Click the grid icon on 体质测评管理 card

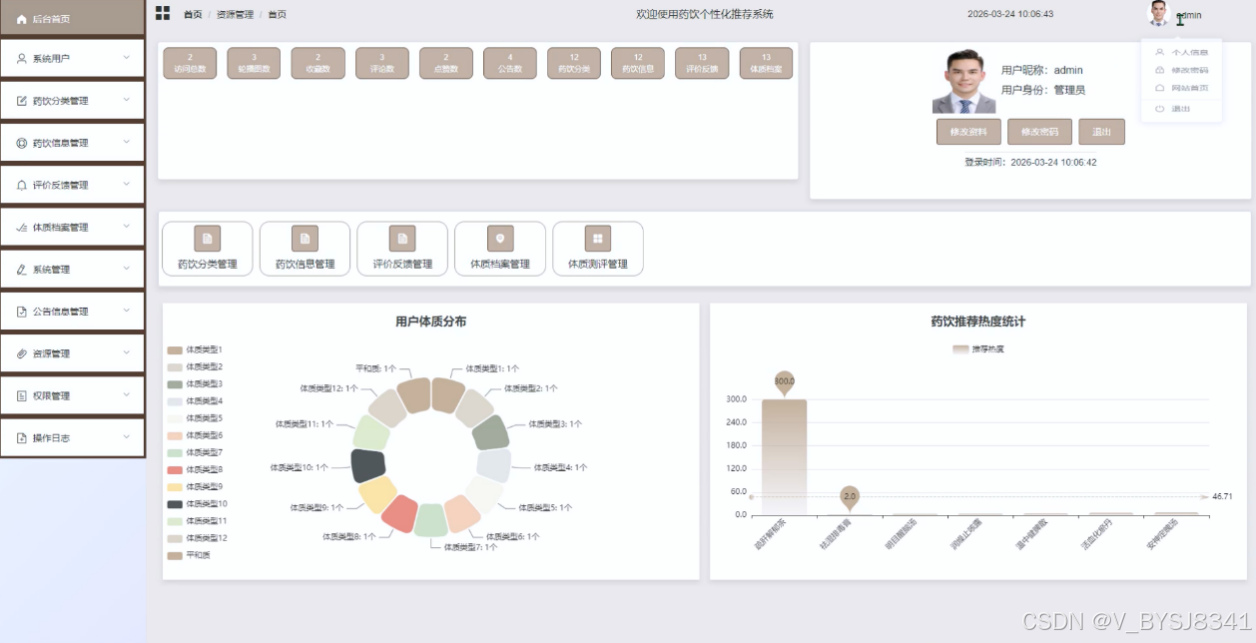click(597, 238)
